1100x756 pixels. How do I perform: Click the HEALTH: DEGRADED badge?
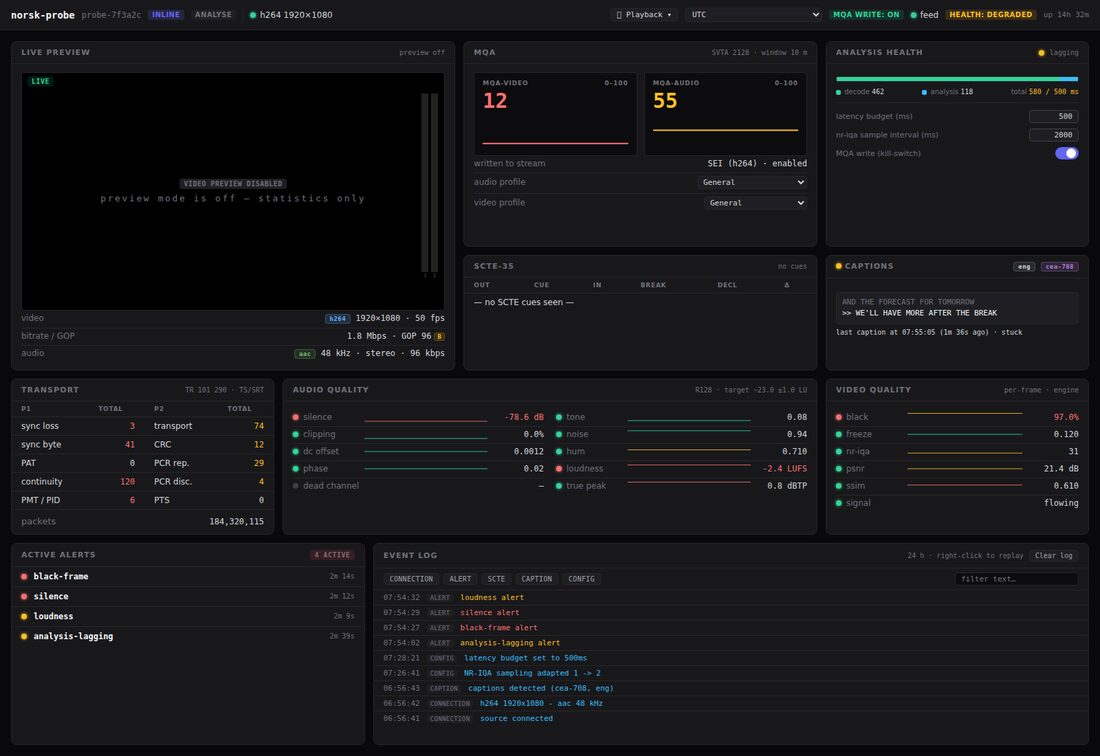coord(991,15)
